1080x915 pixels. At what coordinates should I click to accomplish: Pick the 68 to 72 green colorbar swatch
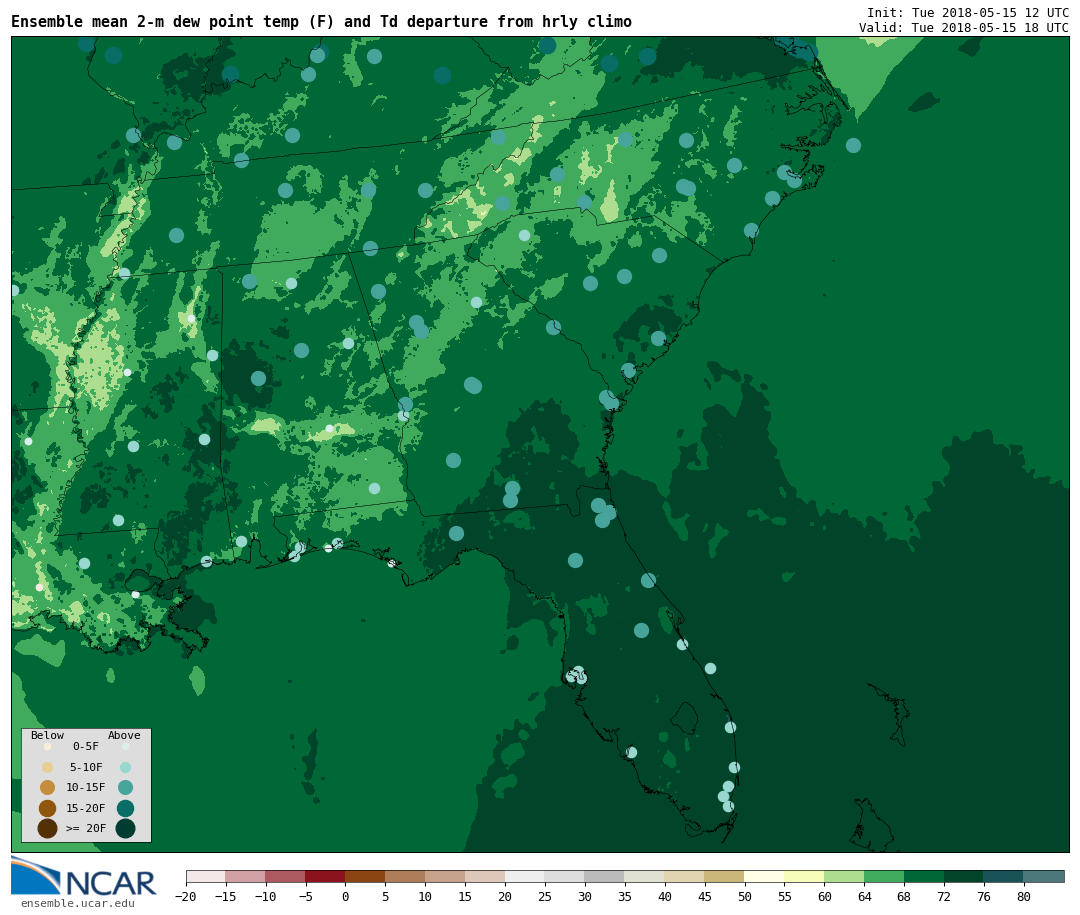click(x=924, y=876)
